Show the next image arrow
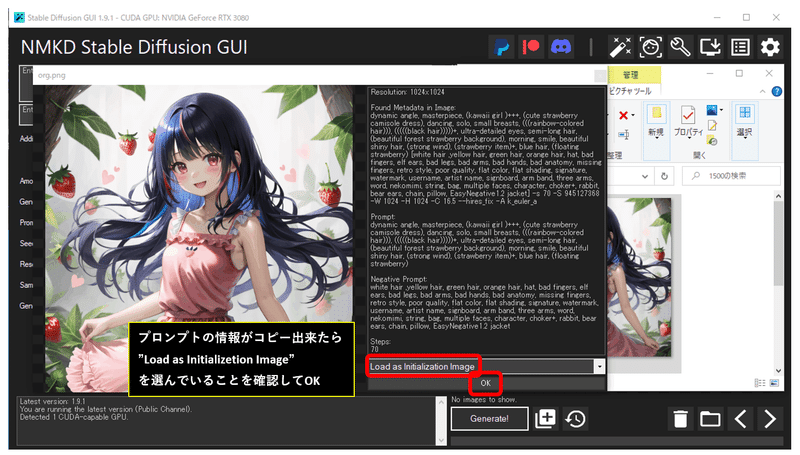The width and height of the screenshot is (800, 455). 770,419
